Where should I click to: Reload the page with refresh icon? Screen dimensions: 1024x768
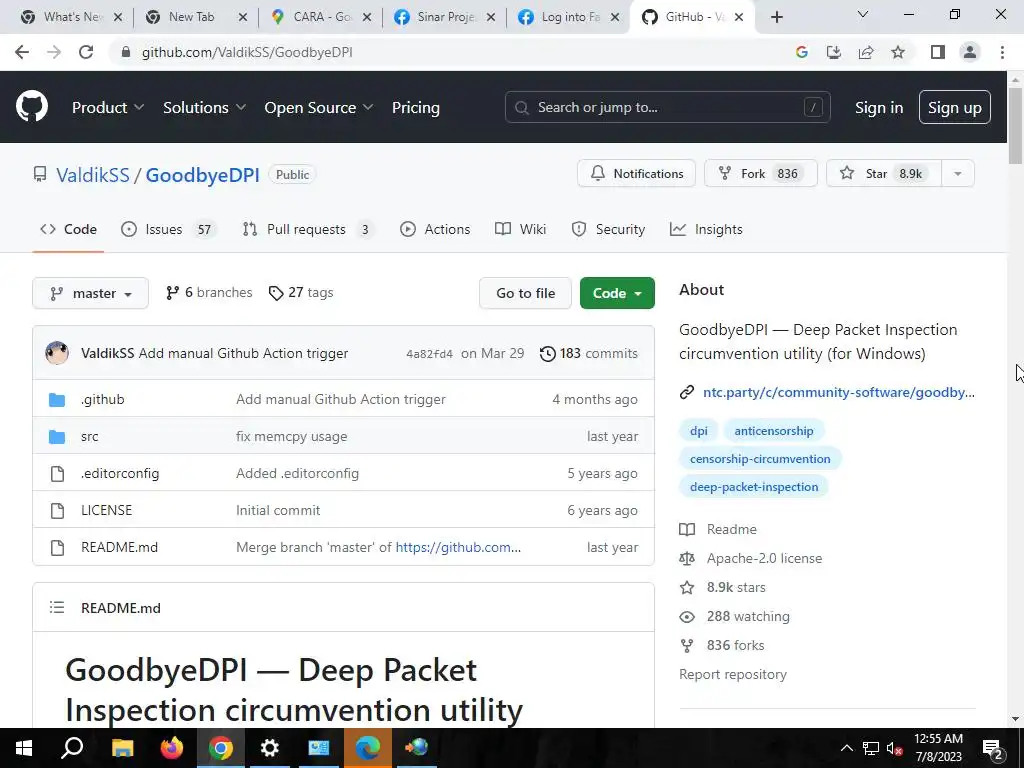(86, 52)
